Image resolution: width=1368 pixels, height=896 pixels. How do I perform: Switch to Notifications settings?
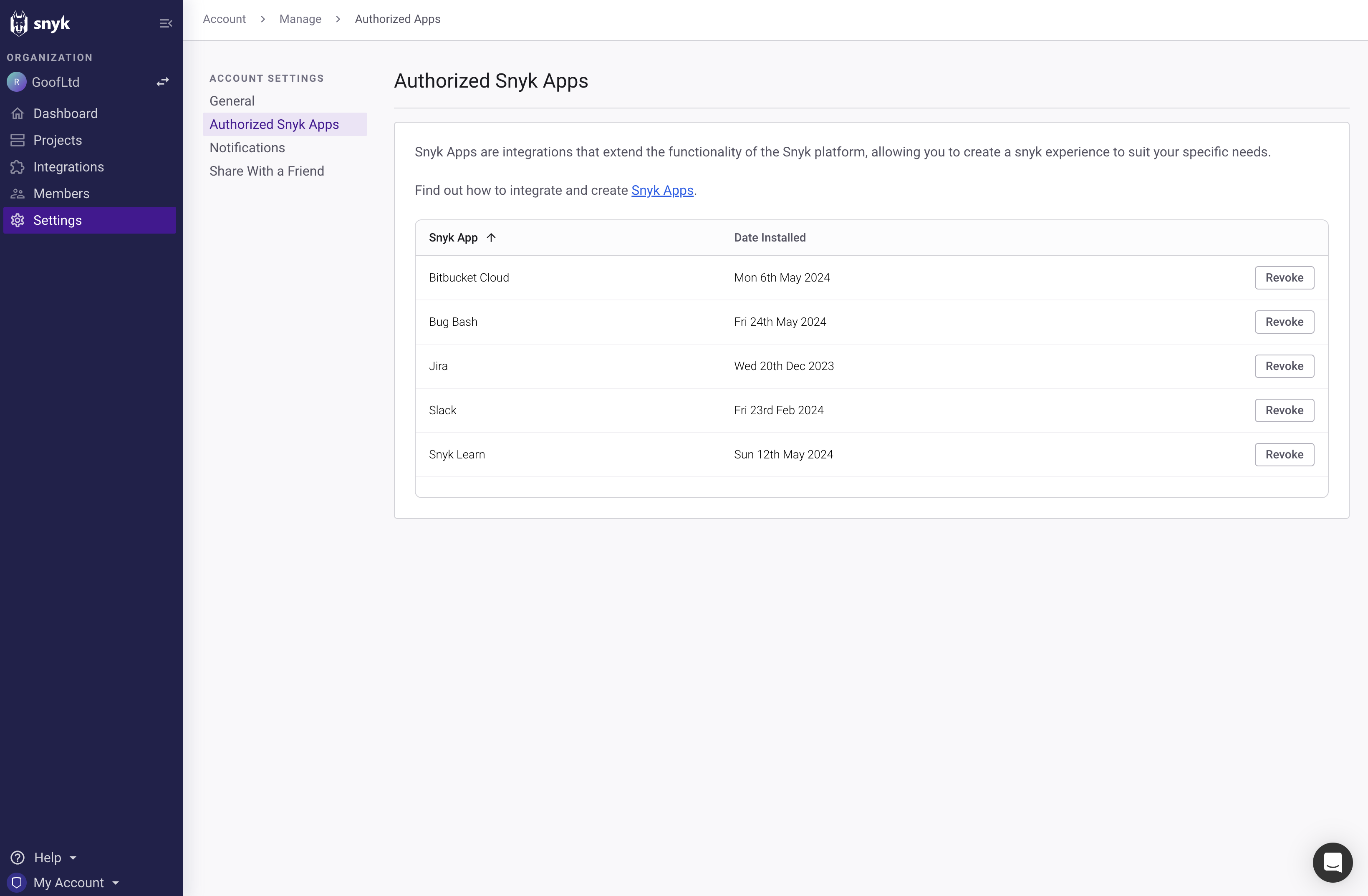247,148
